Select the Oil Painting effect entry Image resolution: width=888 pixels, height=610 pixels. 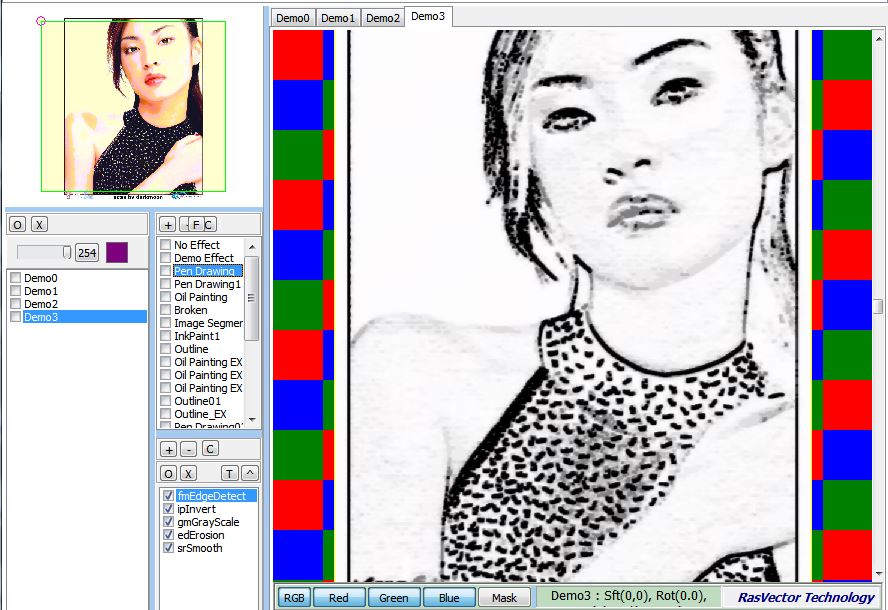pos(200,297)
